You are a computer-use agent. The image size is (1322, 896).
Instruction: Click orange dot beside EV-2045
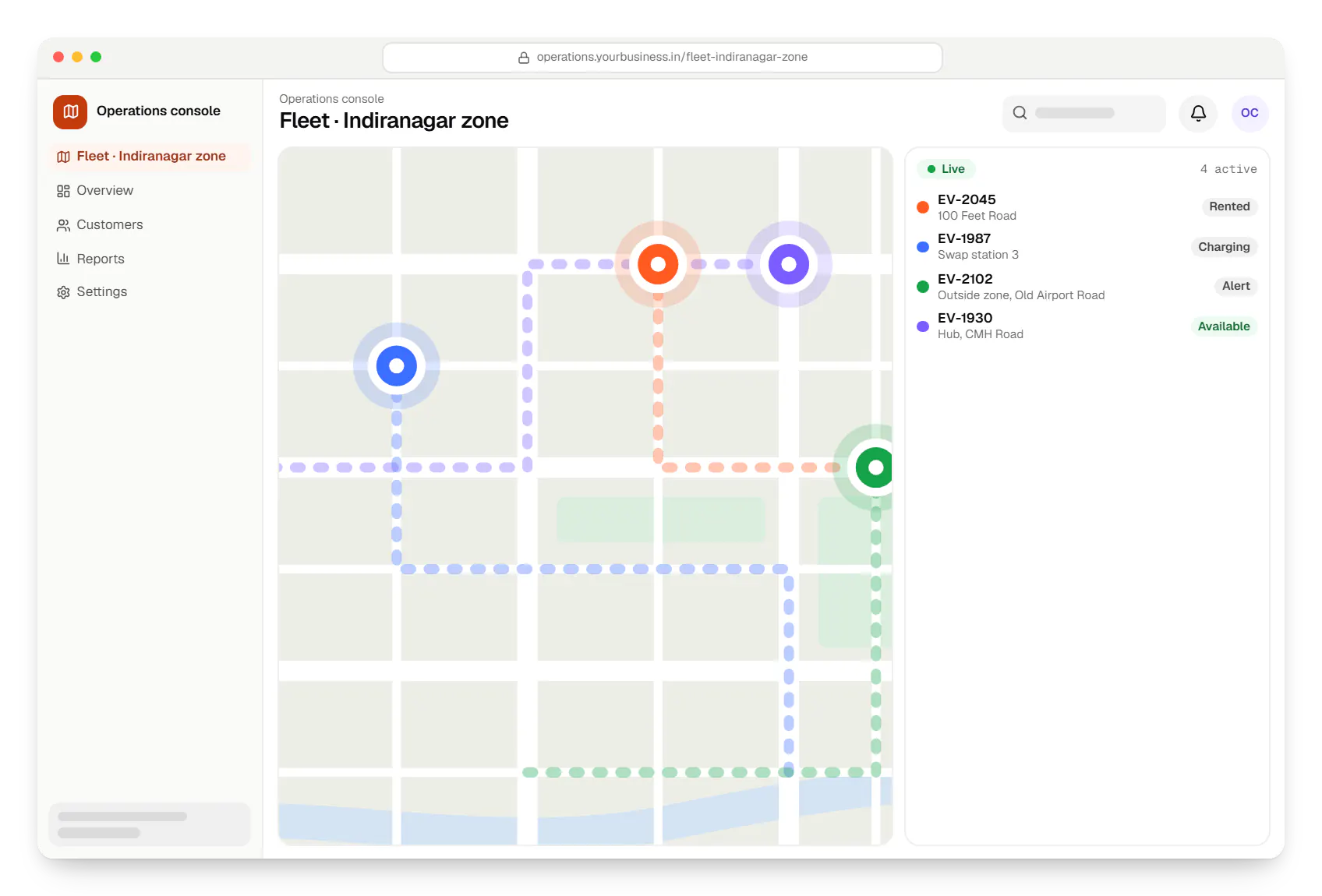tap(923, 207)
